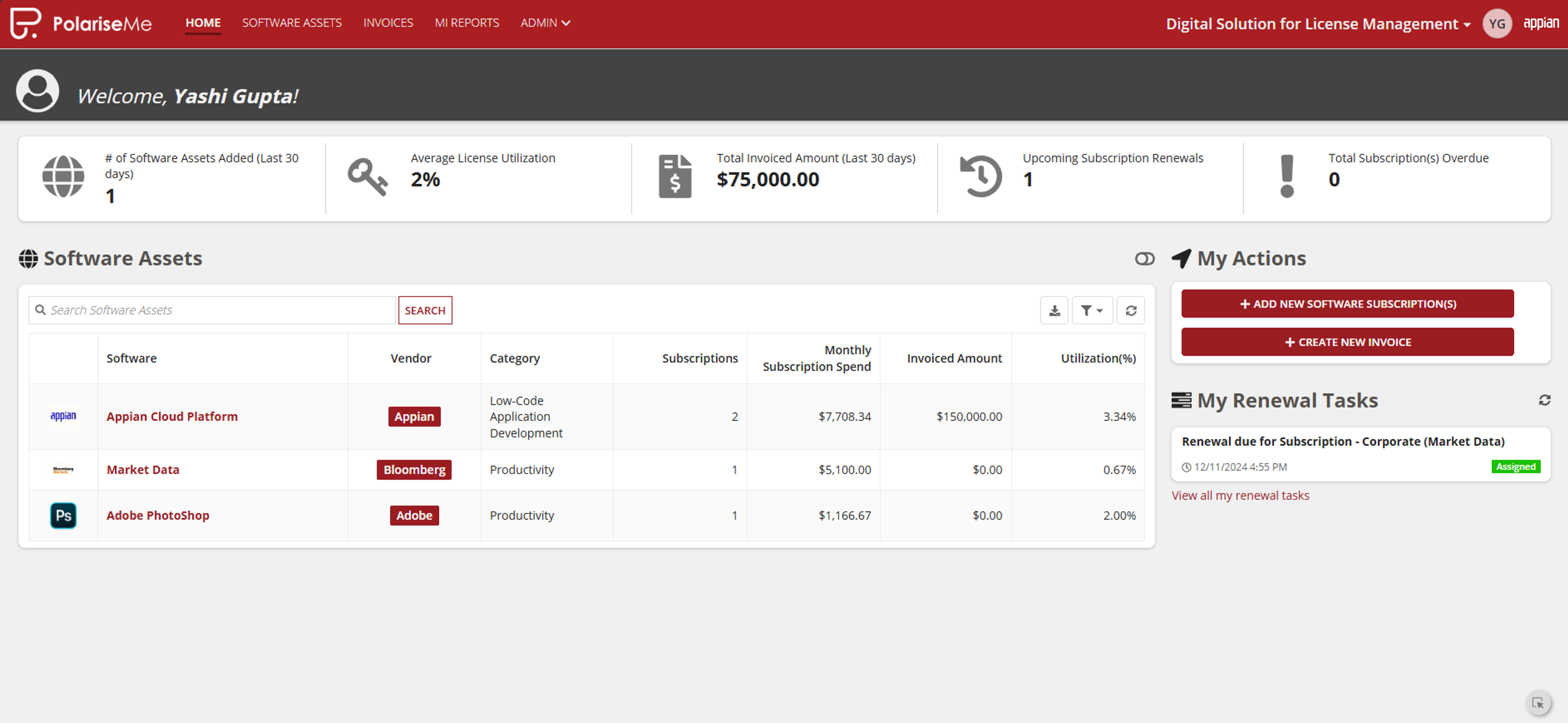Click the Appian vendor tag
This screenshot has width=1568, height=723.
[x=414, y=416]
